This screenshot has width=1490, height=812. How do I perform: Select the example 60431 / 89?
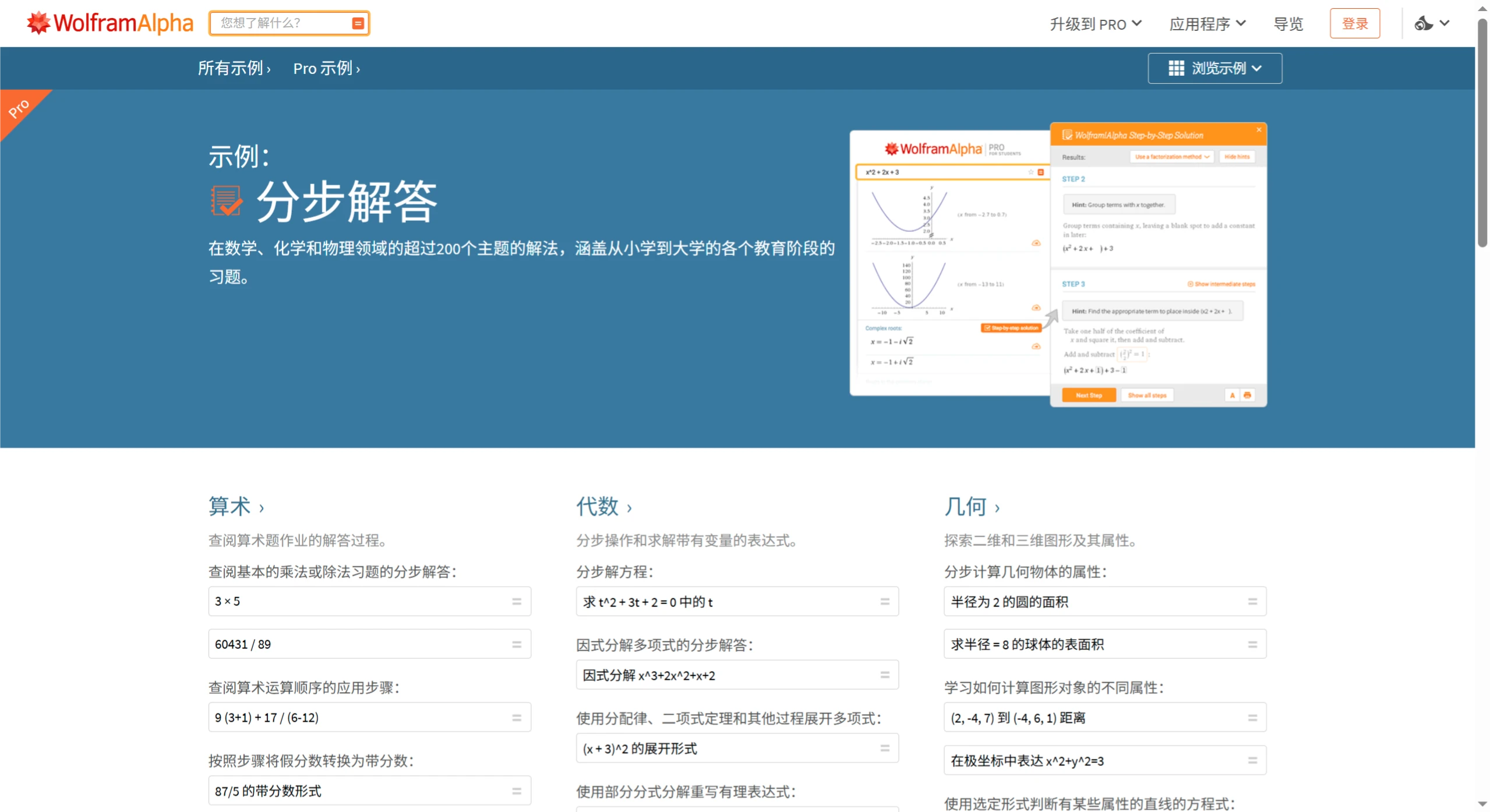tap(370, 644)
